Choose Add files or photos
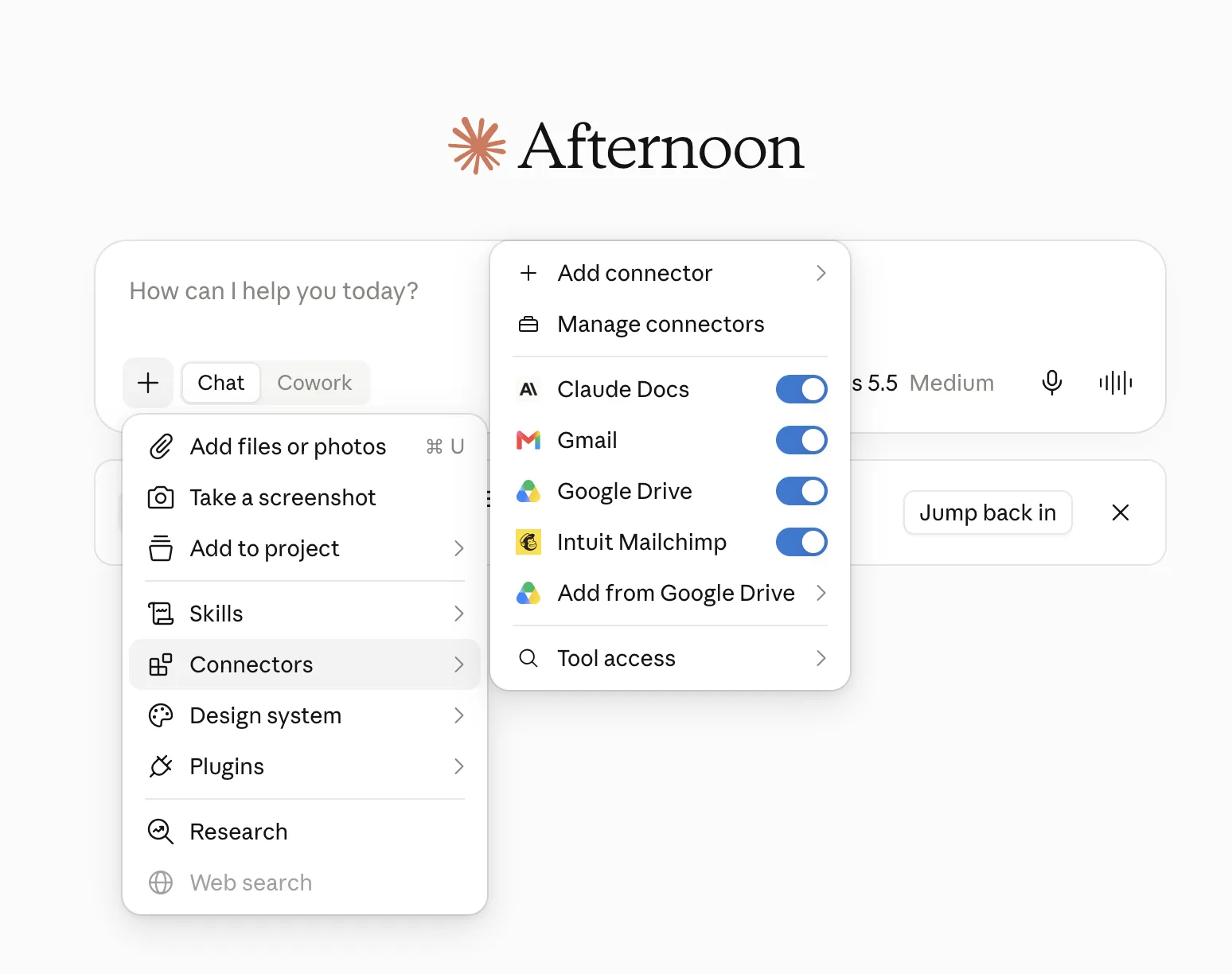1232x974 pixels. tap(305, 446)
